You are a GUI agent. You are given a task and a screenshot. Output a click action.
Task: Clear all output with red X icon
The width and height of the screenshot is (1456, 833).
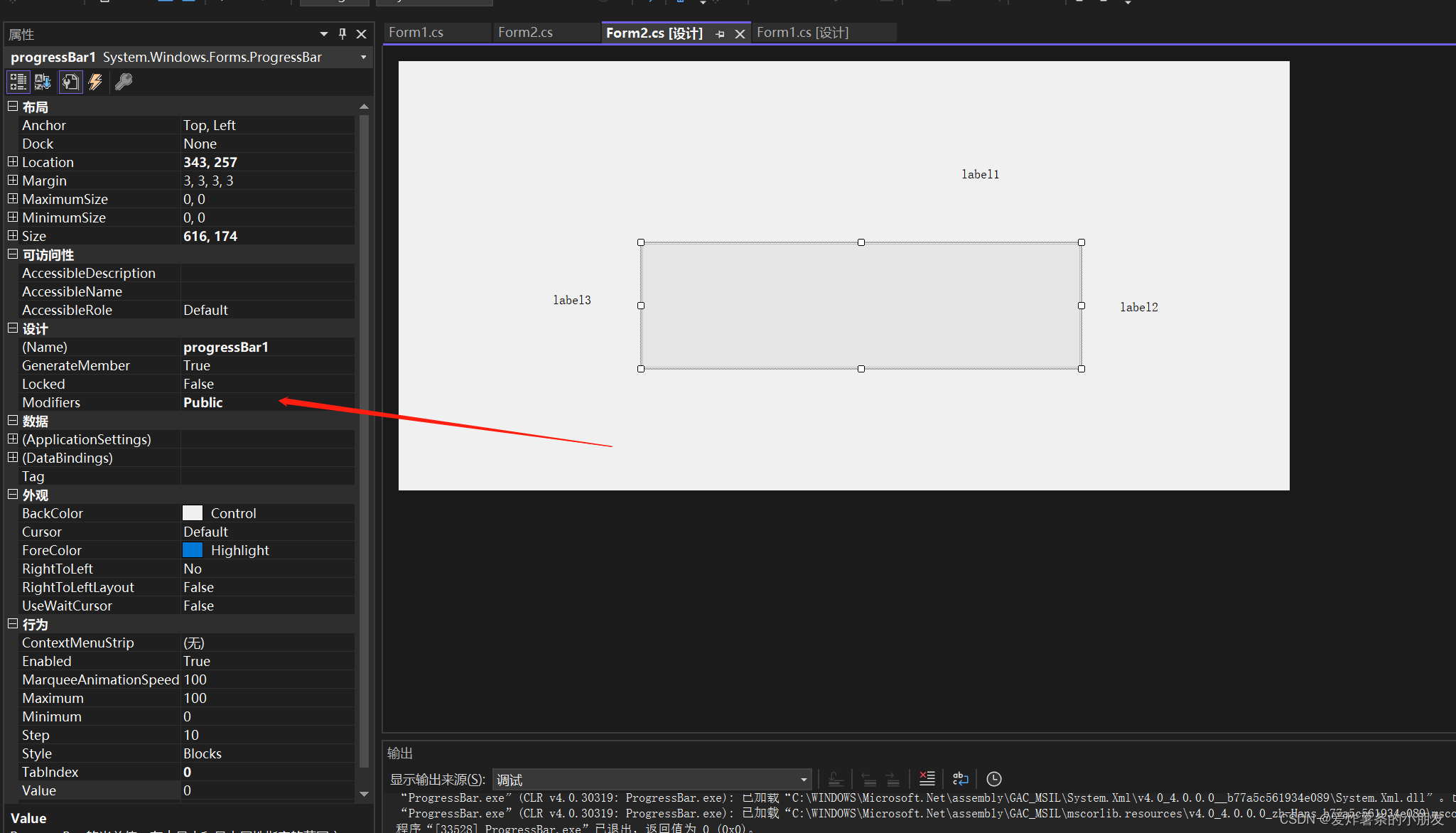click(927, 779)
